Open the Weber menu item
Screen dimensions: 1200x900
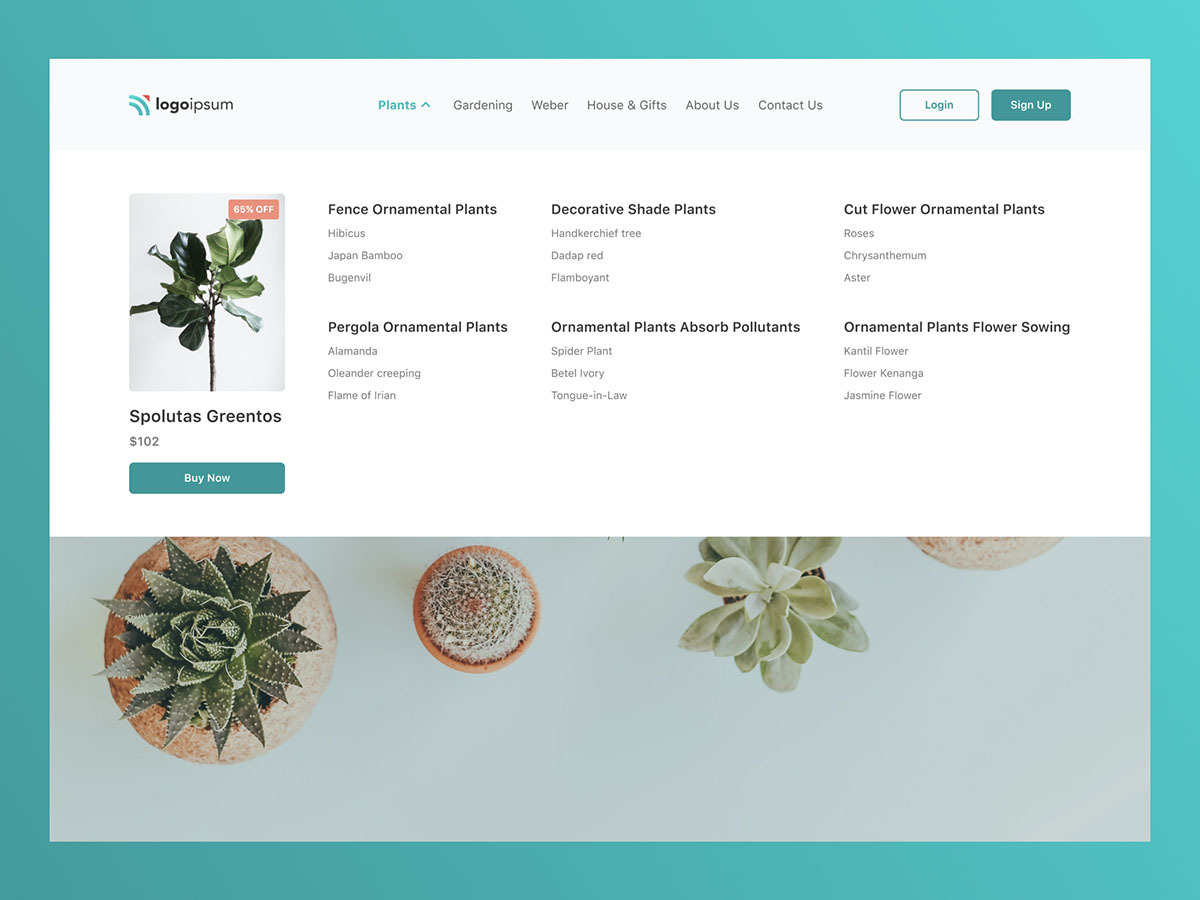[550, 105]
